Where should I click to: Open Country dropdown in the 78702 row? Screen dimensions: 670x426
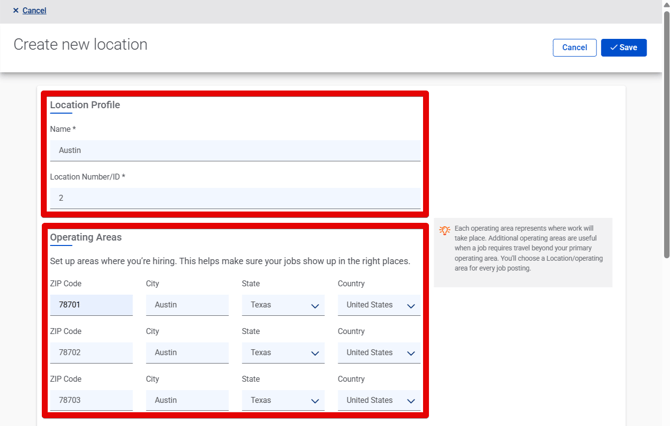[379, 353]
